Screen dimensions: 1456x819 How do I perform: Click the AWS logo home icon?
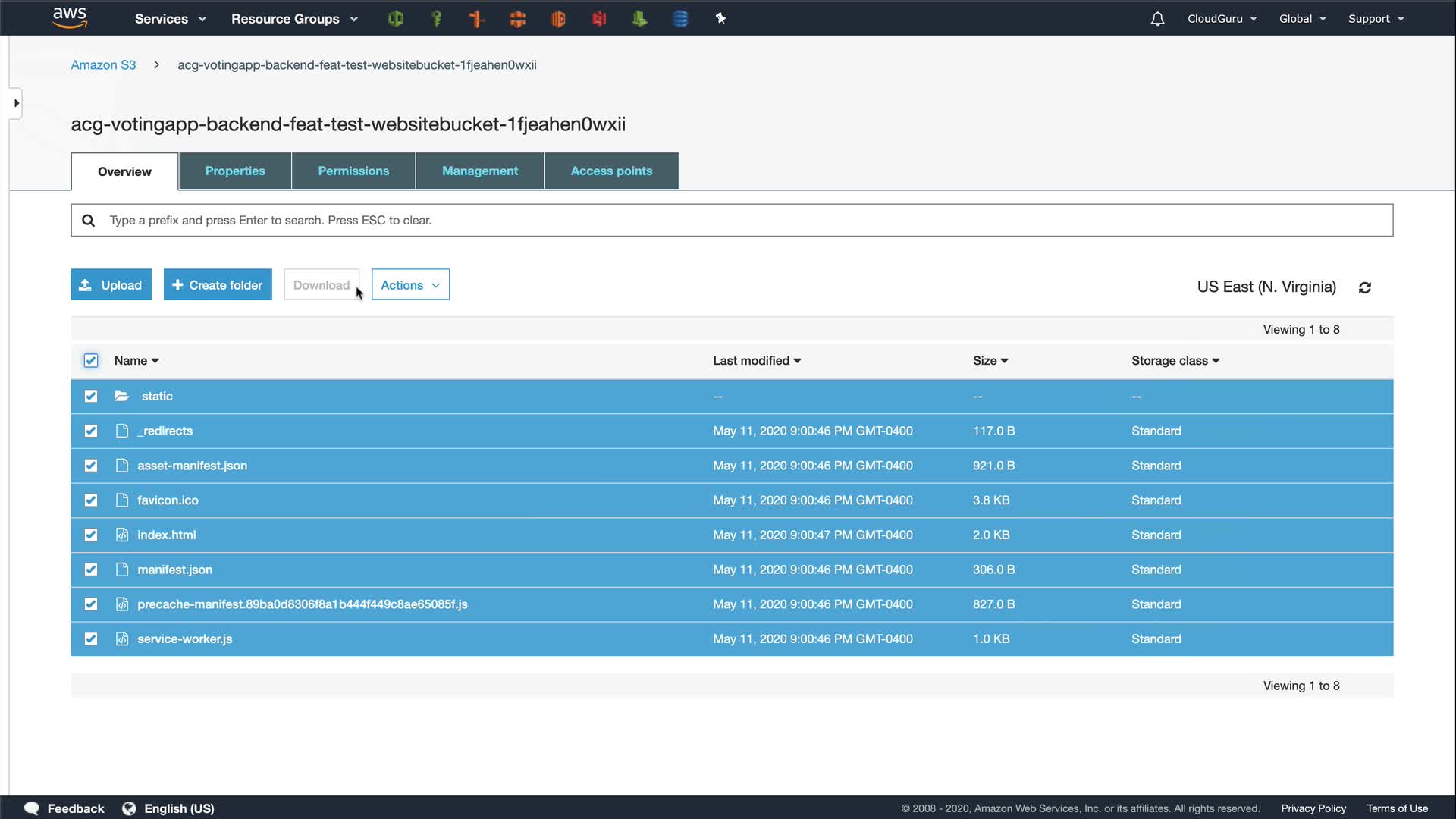(70, 17)
